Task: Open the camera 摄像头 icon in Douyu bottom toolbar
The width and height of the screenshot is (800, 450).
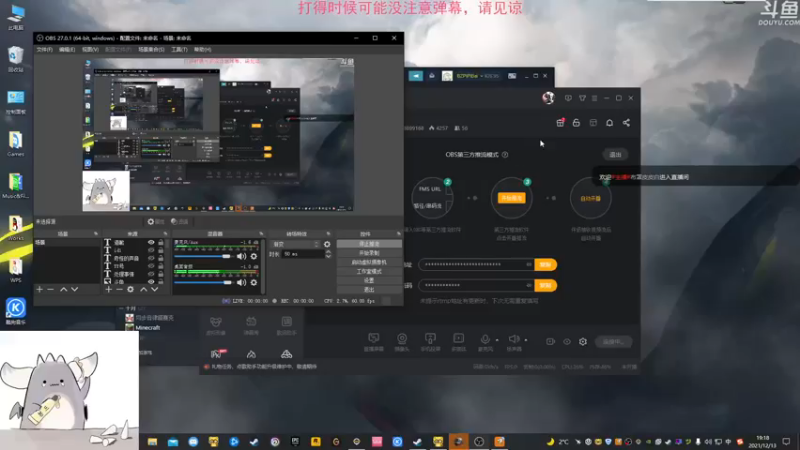Action: [x=402, y=338]
